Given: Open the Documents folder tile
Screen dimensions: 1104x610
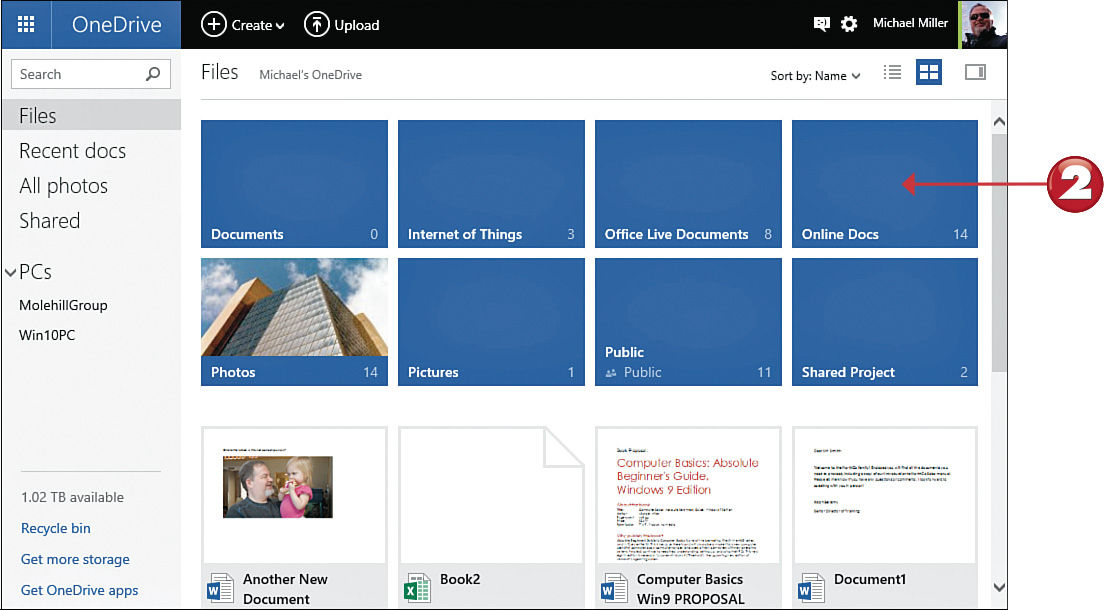Looking at the screenshot, I should 294,184.
